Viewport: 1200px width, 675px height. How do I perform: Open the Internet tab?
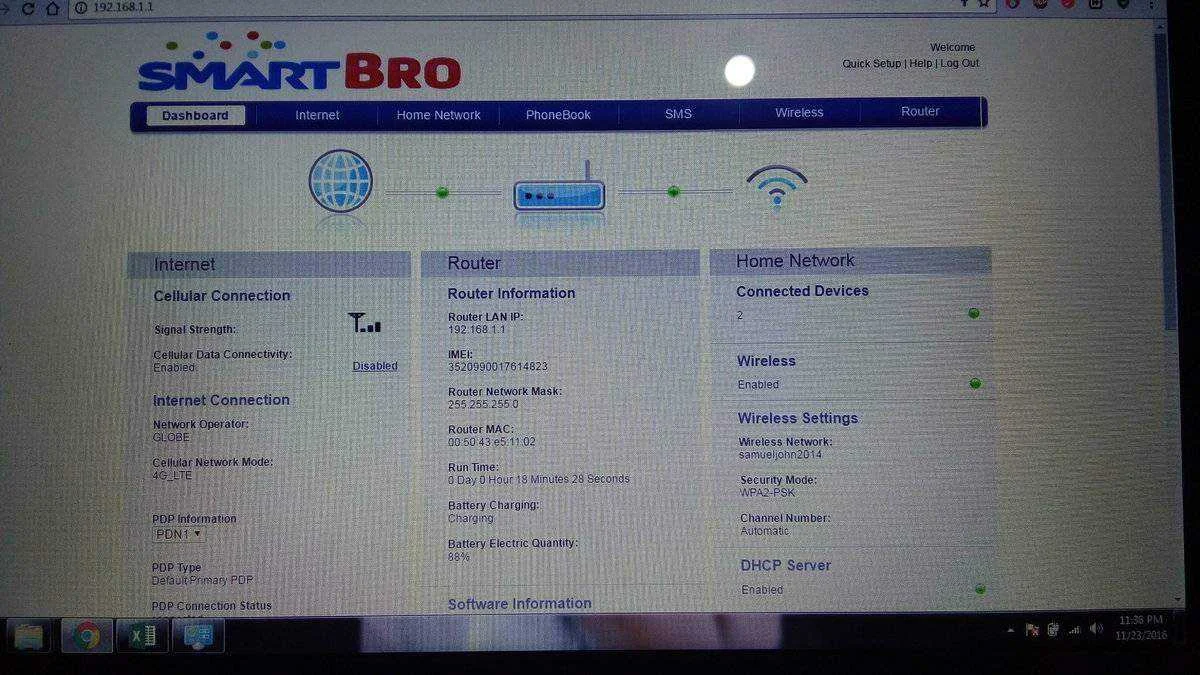317,115
